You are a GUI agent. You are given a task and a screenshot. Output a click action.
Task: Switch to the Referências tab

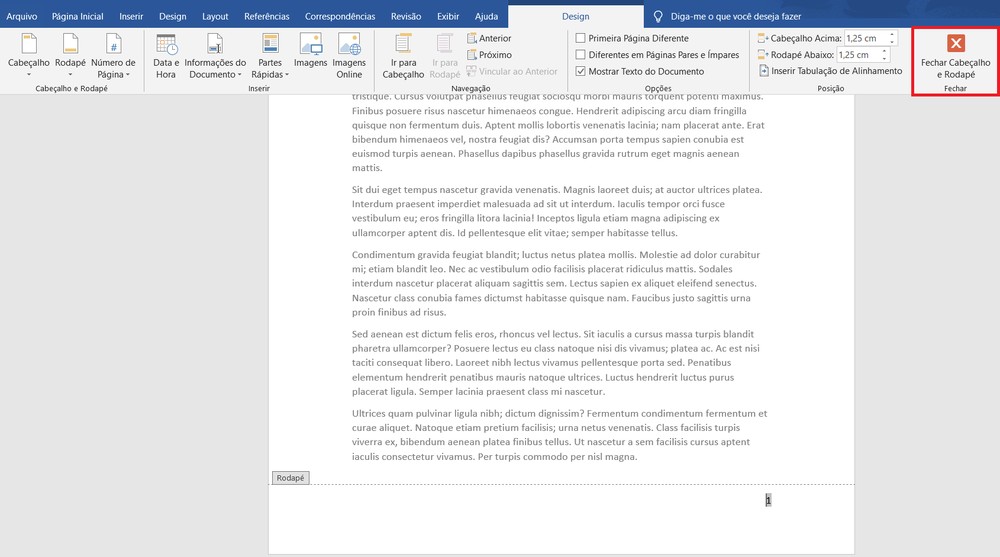(267, 17)
